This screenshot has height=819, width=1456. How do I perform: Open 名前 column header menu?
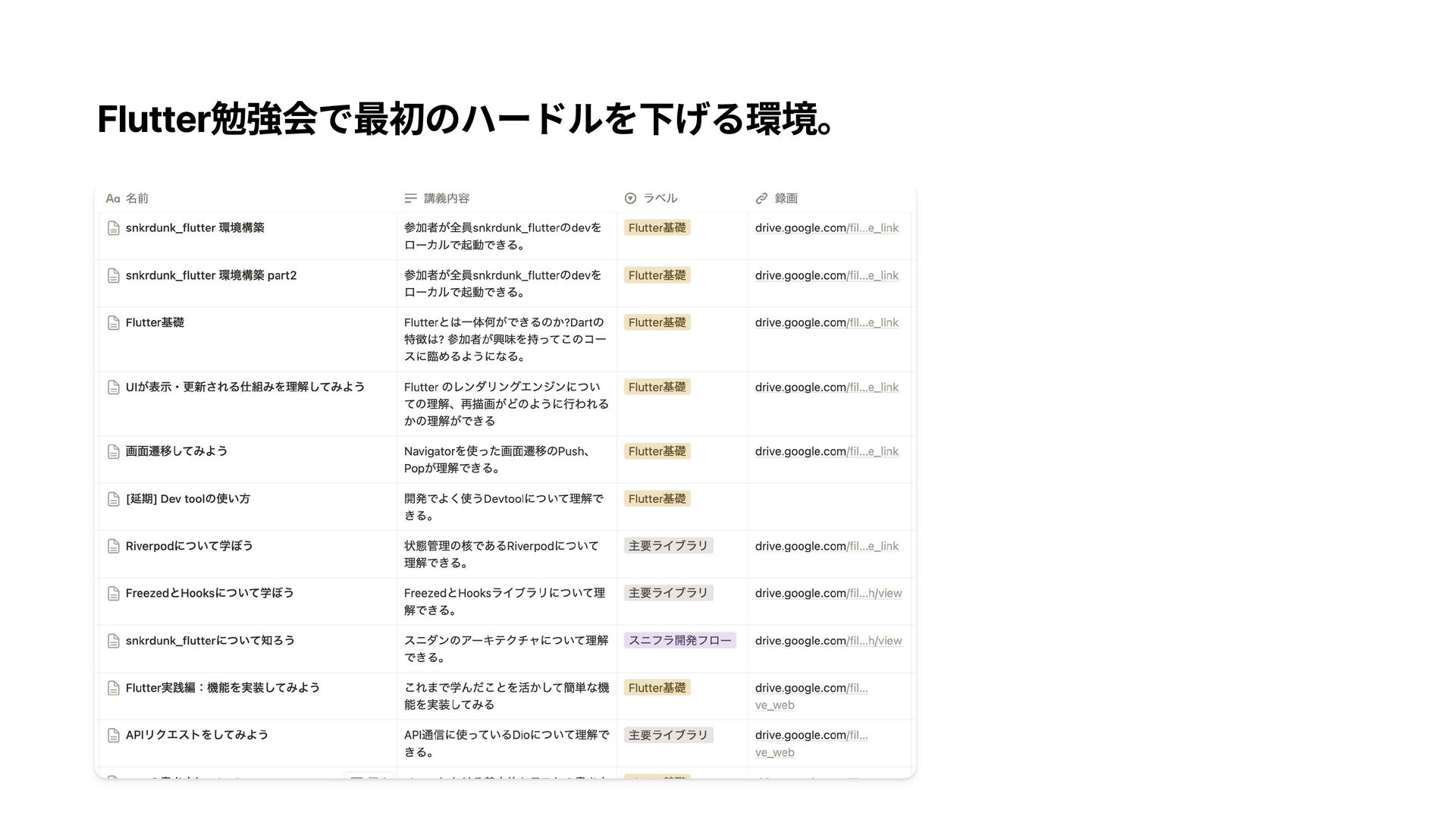[x=137, y=199]
